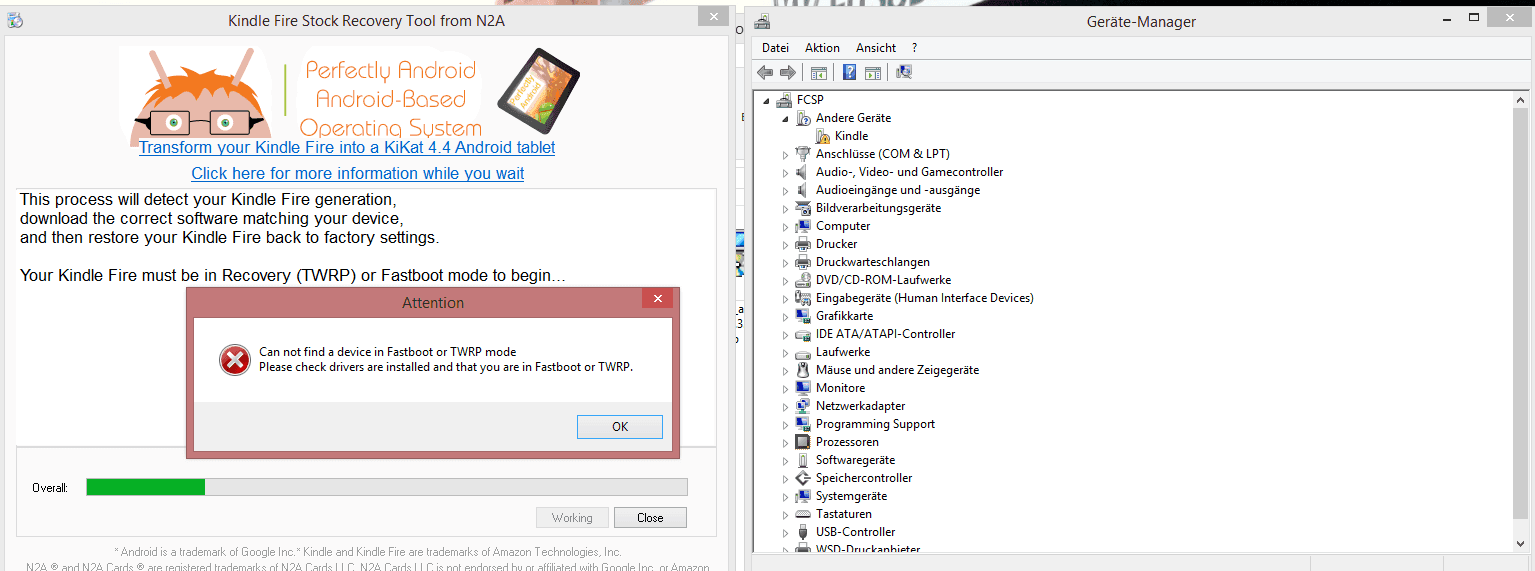Click the Prozessoren chip icon
Viewport: 1535px width, 571px height.
point(803,442)
